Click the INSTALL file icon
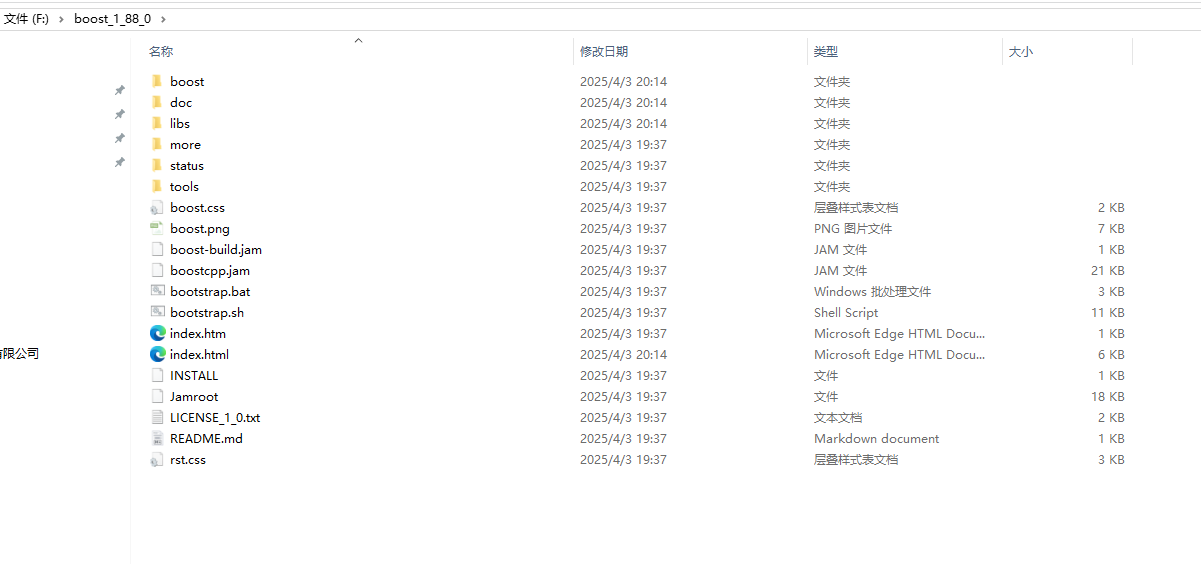Viewport: 1201px width, 564px height. coord(157,375)
